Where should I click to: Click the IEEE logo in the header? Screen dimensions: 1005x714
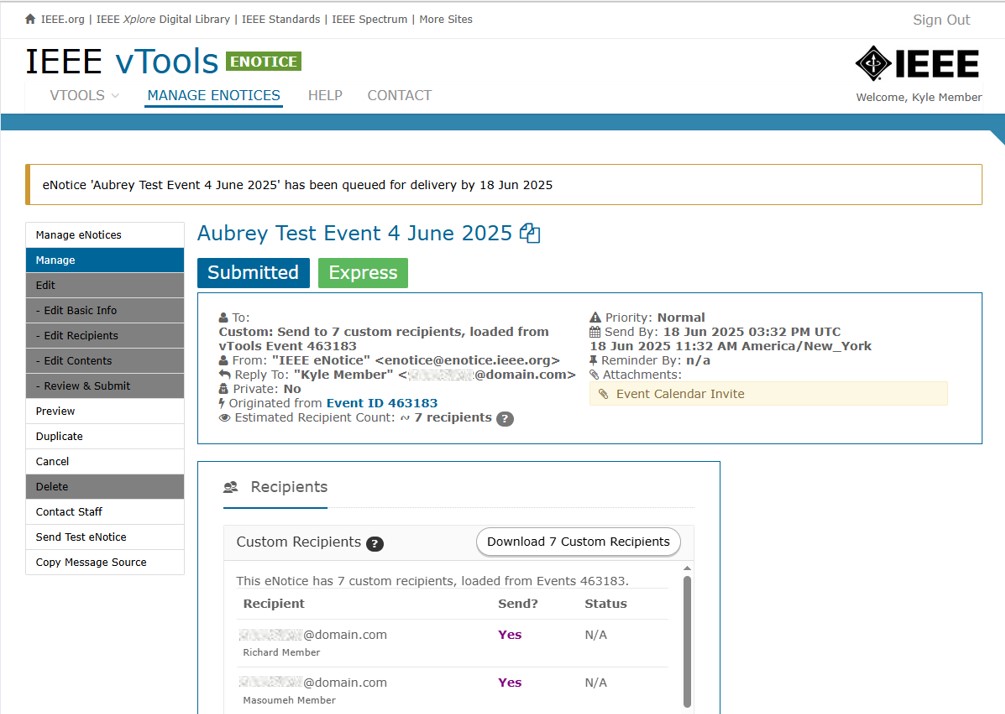pyautogui.click(x=917, y=63)
